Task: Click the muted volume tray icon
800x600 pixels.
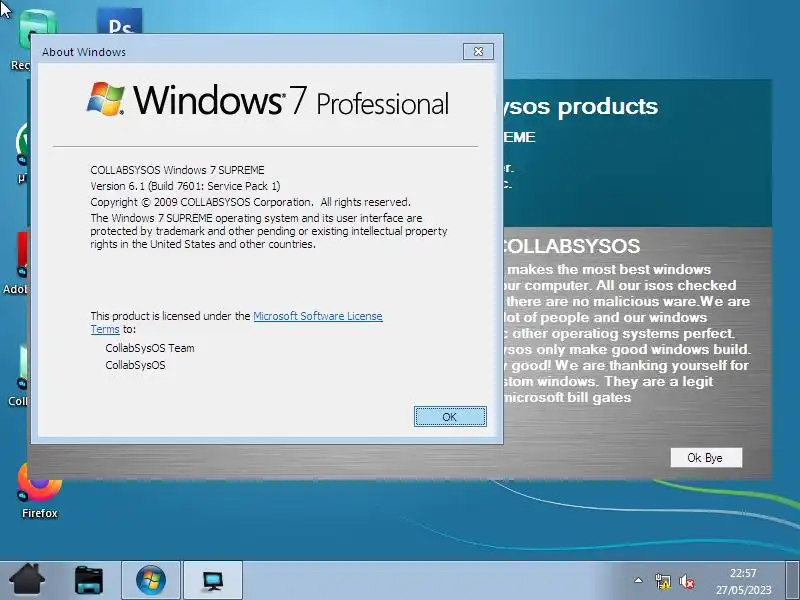Action: click(x=687, y=581)
